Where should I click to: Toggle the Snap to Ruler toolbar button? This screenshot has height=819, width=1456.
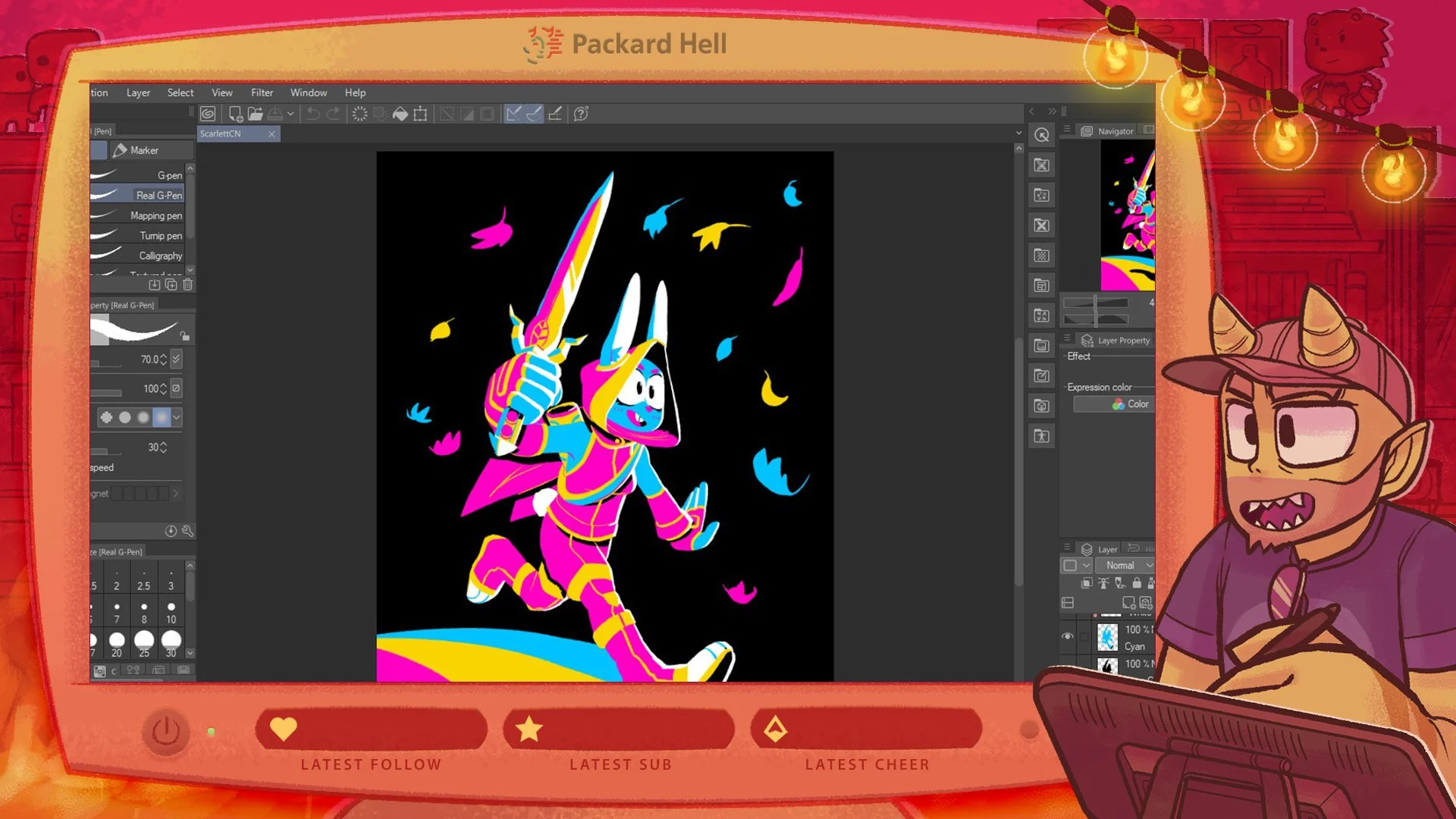pos(514,114)
